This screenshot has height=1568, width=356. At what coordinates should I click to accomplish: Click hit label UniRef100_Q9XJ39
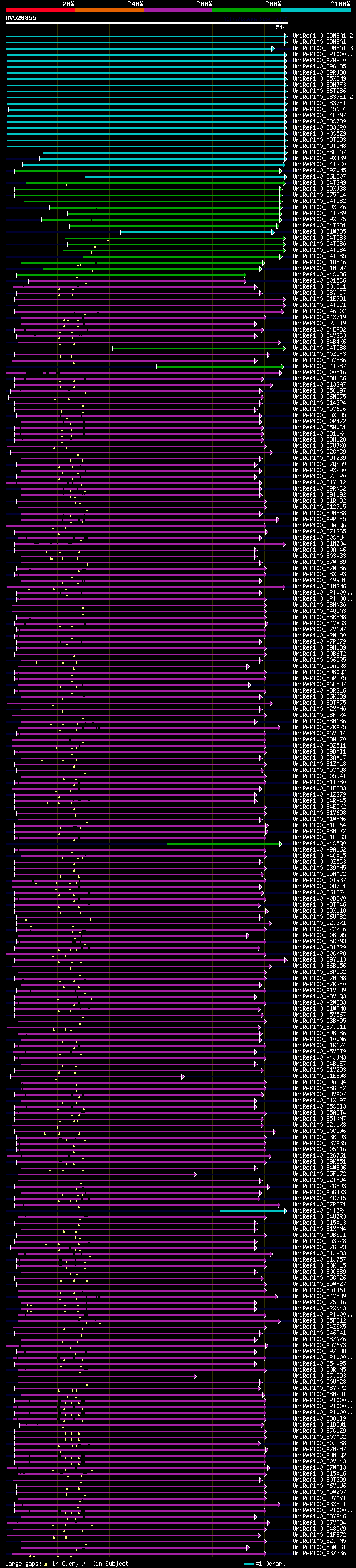click(x=319, y=159)
